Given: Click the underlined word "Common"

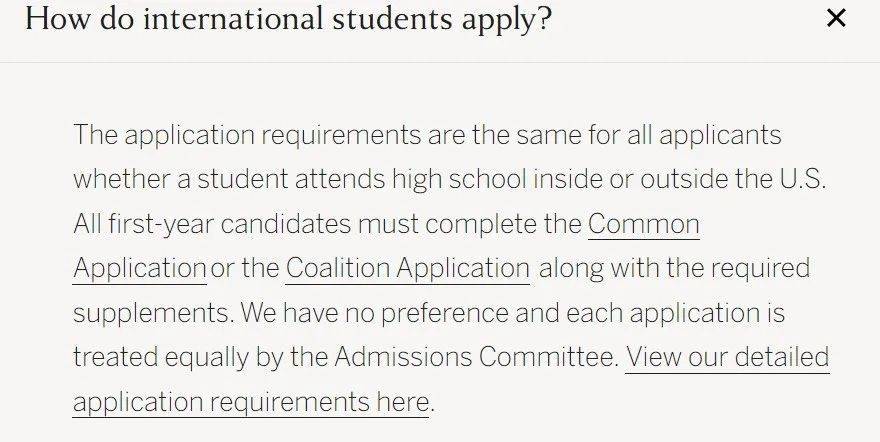Looking at the screenshot, I should coord(644,224).
